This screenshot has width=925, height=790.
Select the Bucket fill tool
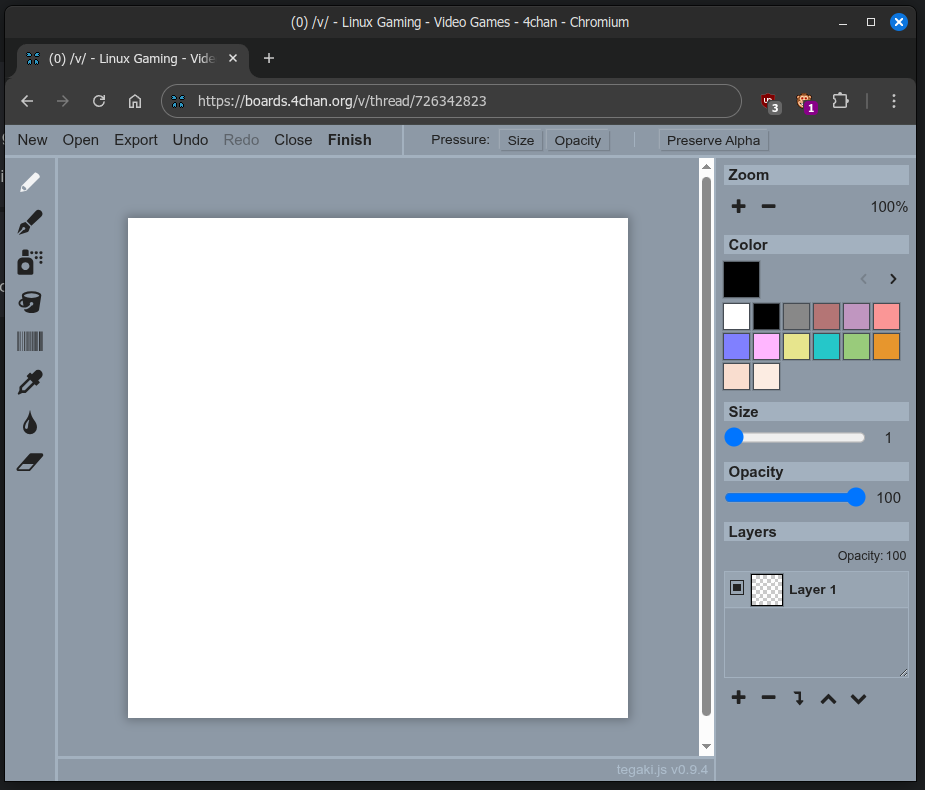[x=30, y=302]
